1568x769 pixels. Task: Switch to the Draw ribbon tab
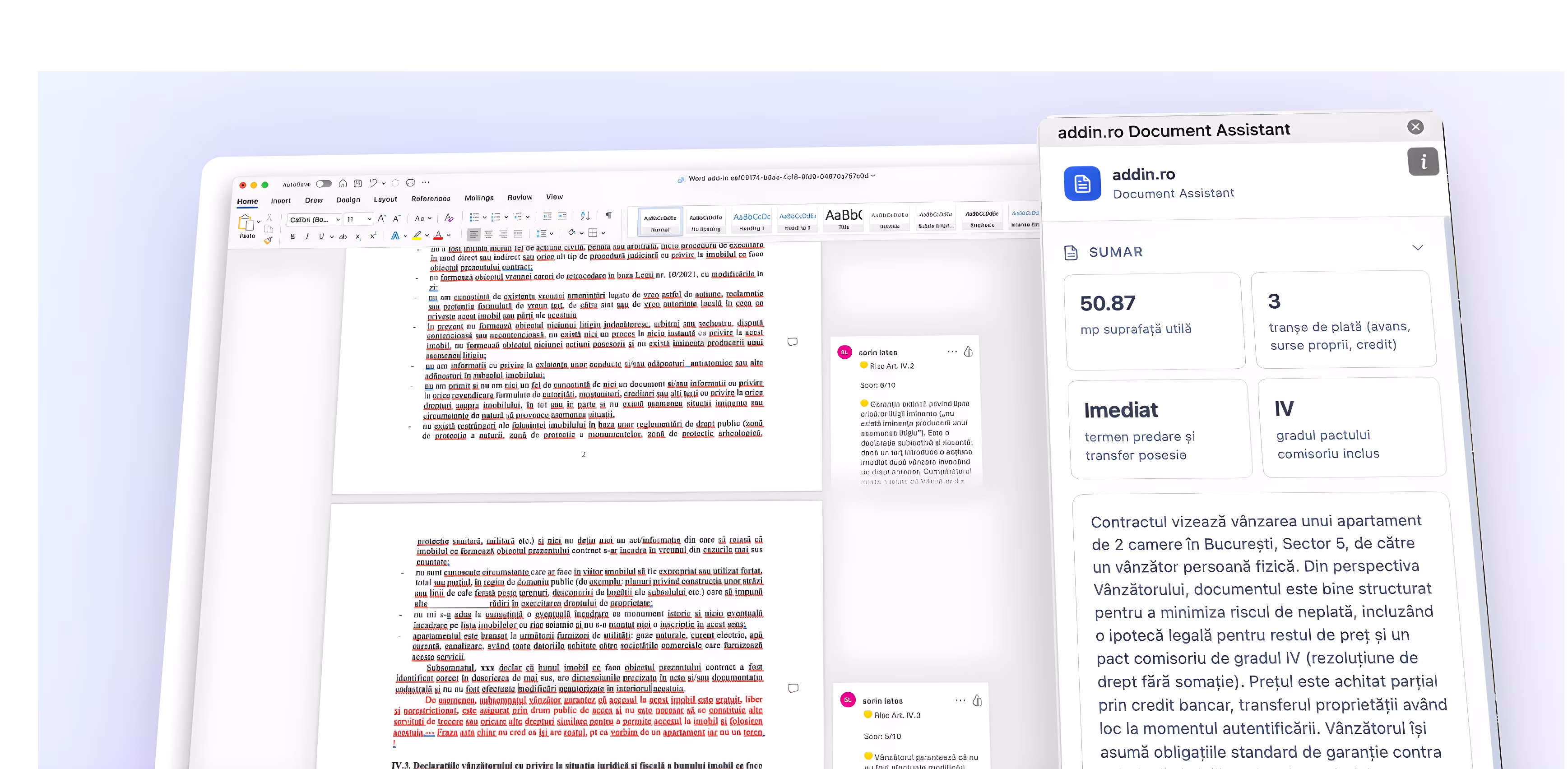tap(314, 200)
